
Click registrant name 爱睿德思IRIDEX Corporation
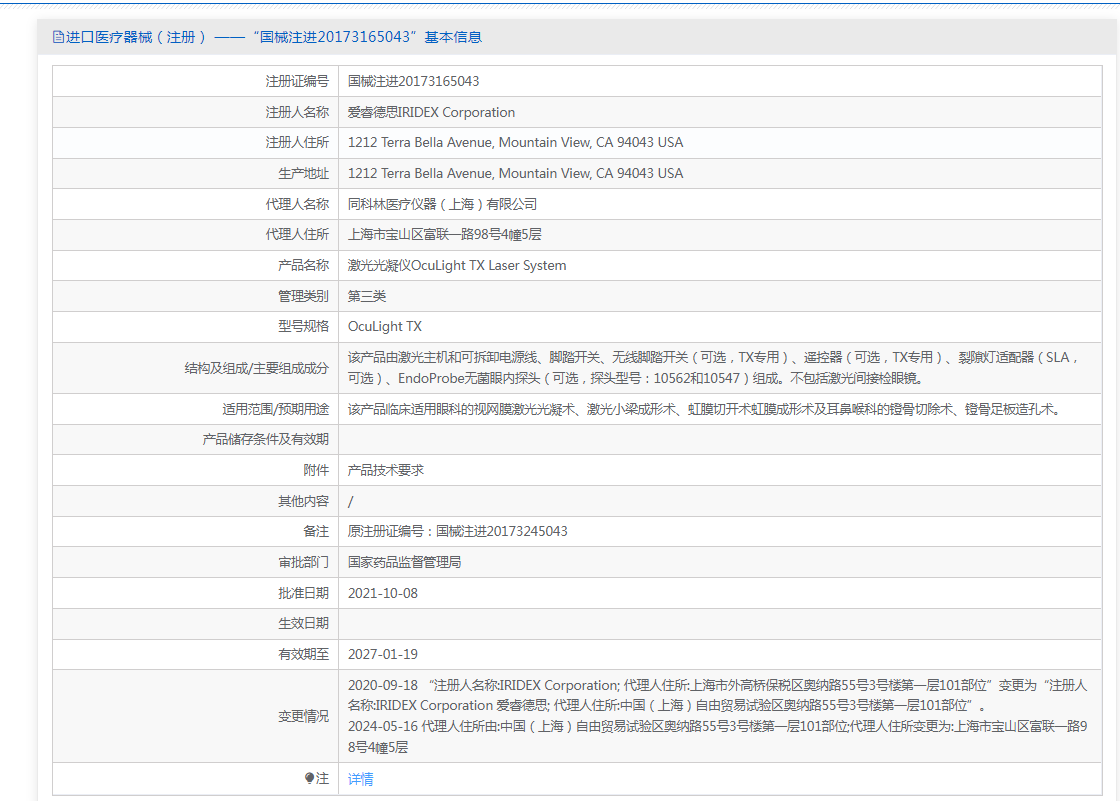431,112
